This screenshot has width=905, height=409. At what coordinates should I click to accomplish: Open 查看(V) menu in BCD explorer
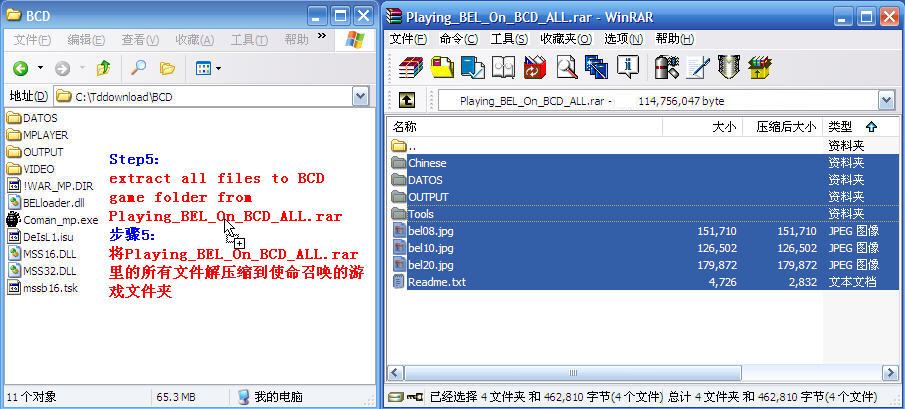tap(140, 40)
